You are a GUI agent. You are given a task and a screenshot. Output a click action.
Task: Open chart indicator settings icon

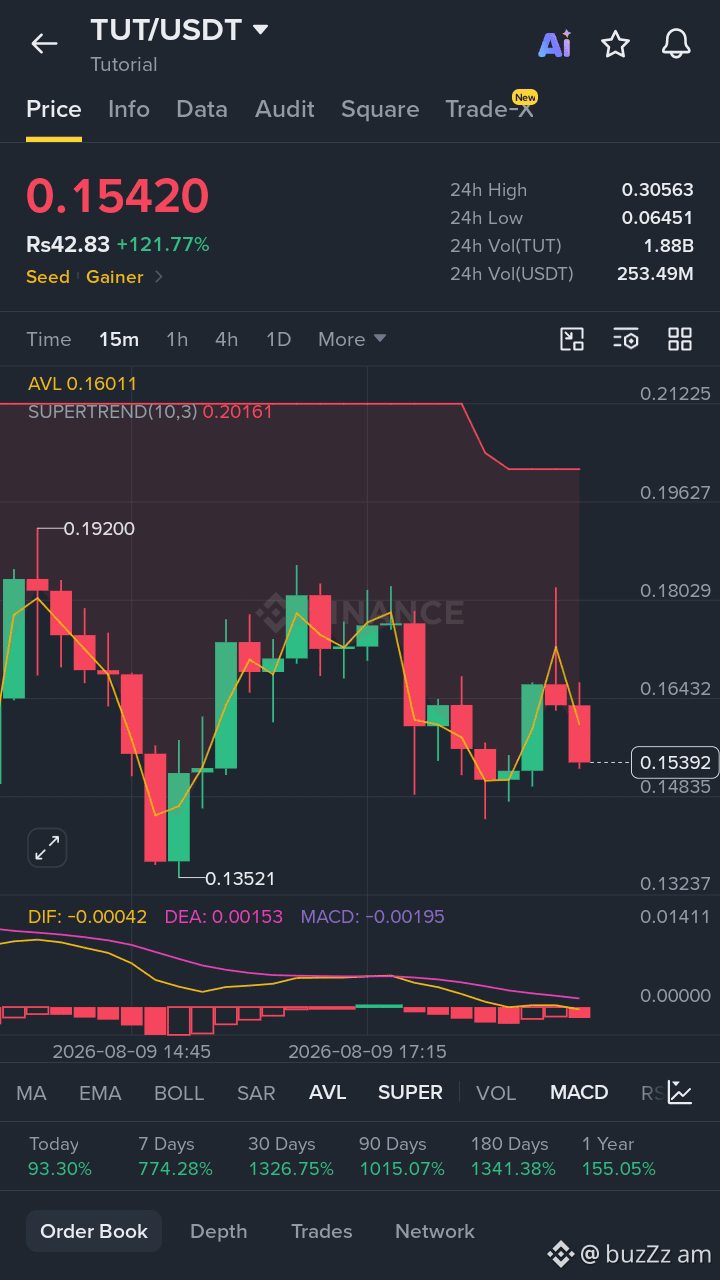tap(626, 339)
